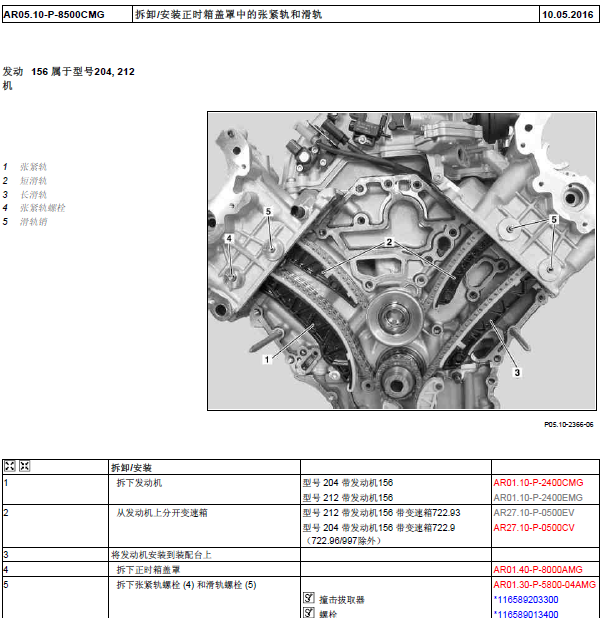The height and width of the screenshot is (618, 600).
Task: Click the special tool icon beside 撞击拔取器
Action: [309, 598]
